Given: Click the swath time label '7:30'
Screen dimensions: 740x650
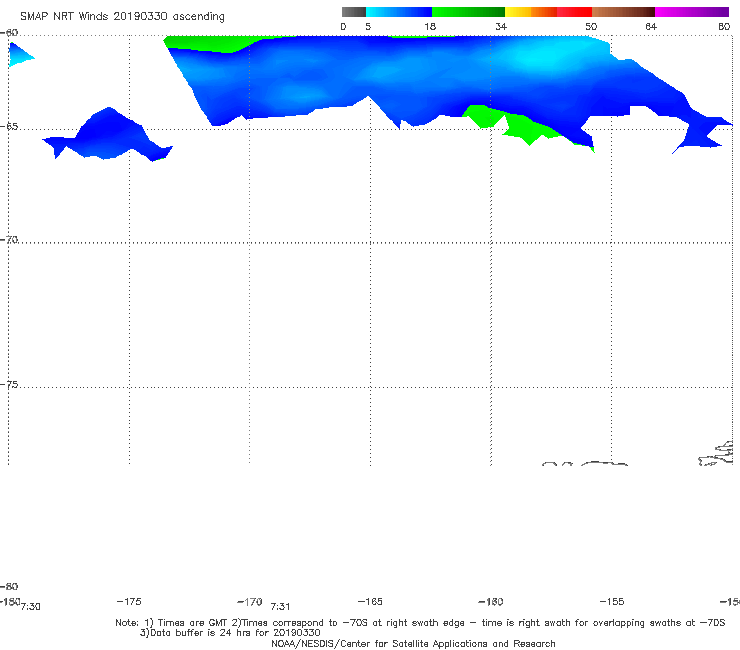Looking at the screenshot, I should tap(31, 607).
